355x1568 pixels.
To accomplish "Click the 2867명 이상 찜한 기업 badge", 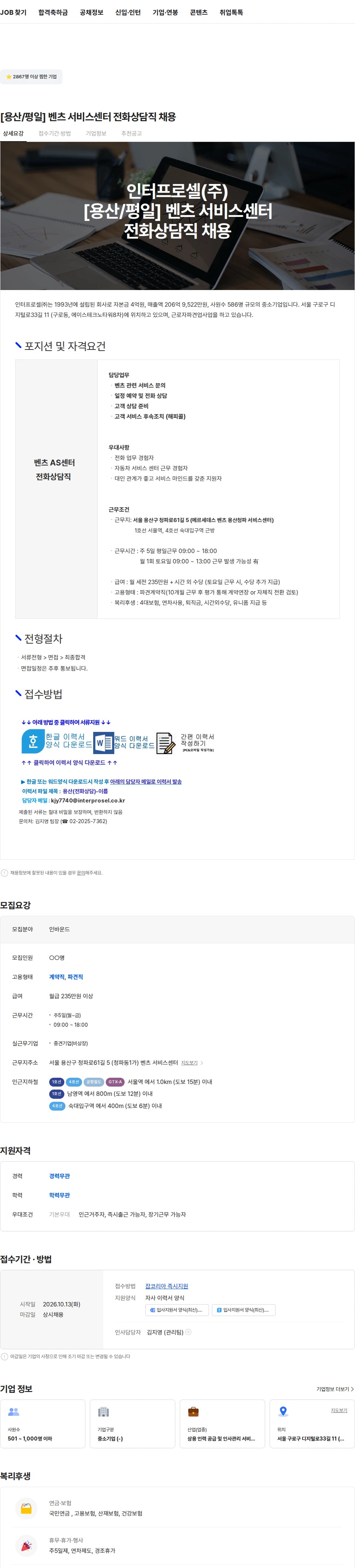I will tap(31, 77).
